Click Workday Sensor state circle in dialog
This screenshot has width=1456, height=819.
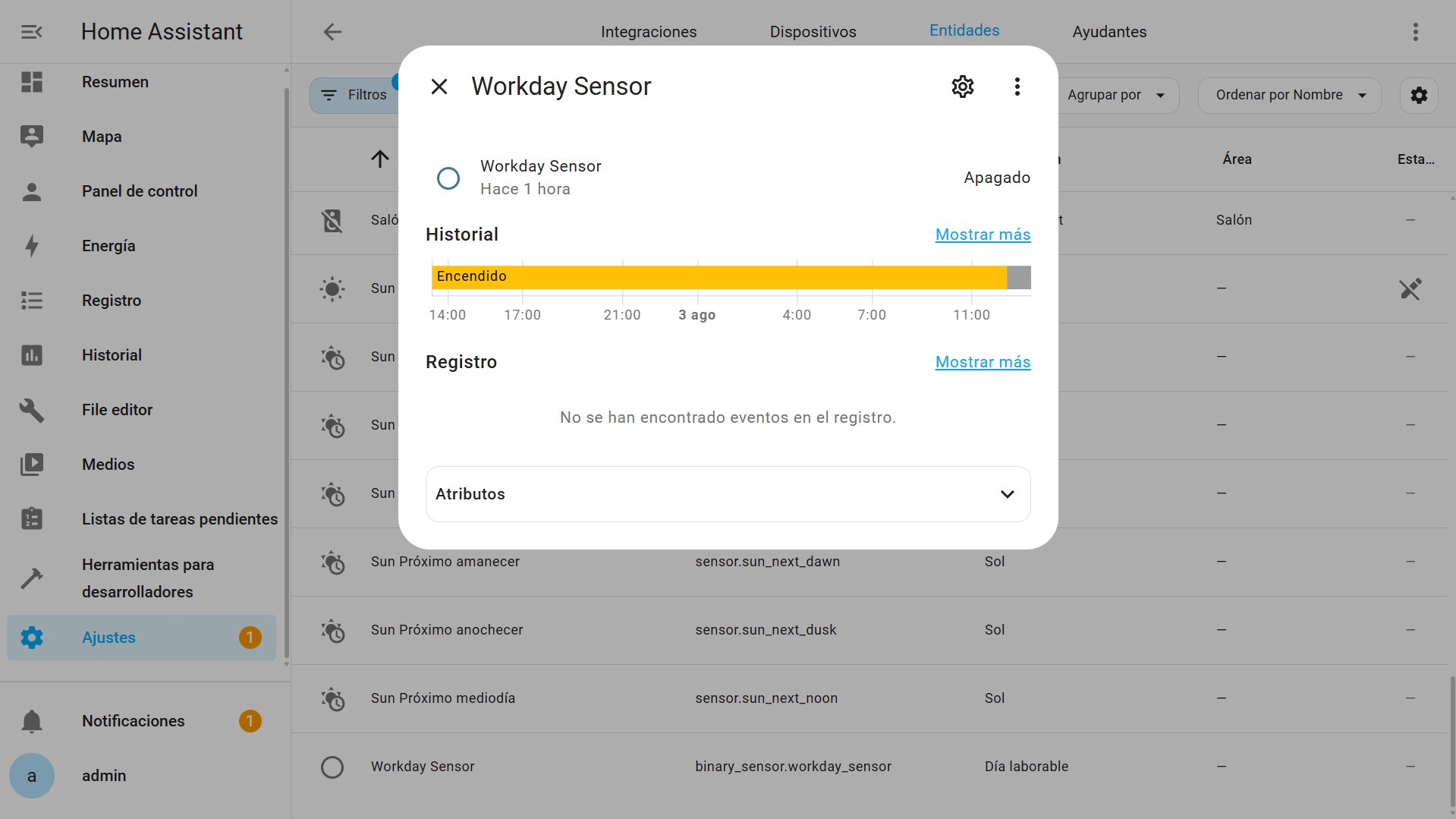(x=448, y=178)
